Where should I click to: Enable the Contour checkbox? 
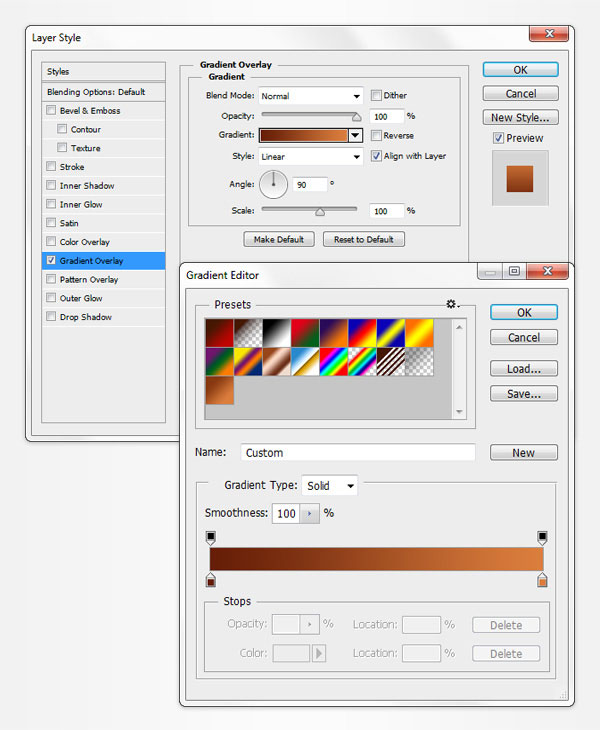[x=62, y=129]
